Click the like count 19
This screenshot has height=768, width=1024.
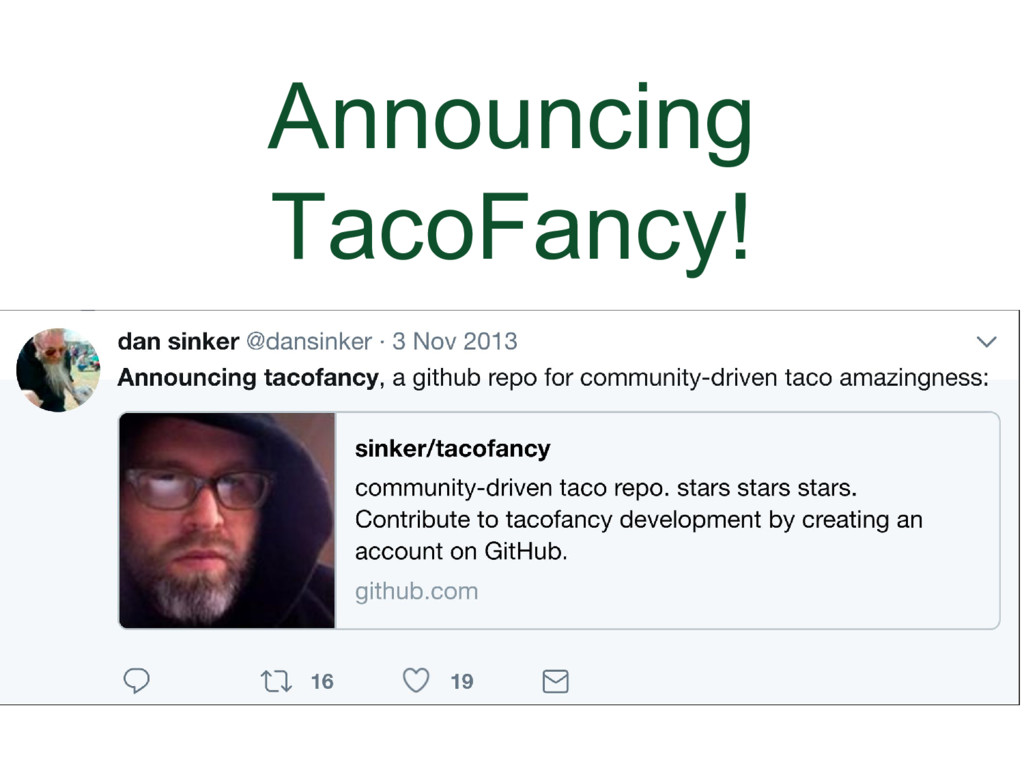coord(461,682)
